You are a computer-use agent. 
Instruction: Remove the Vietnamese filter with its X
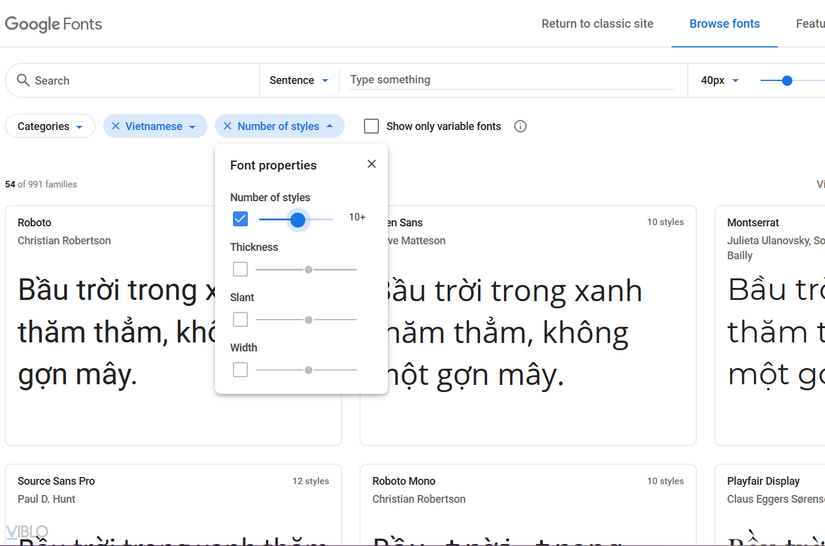click(x=115, y=126)
